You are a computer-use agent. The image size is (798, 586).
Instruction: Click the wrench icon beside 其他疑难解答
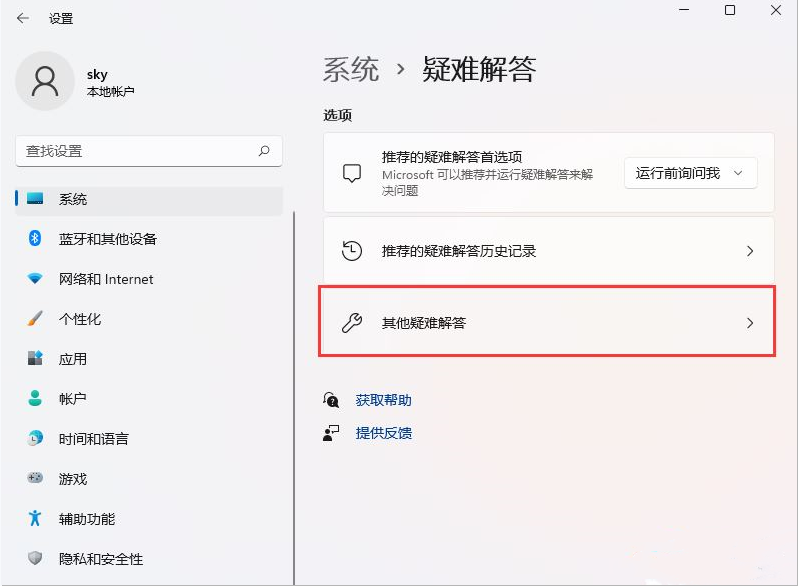pos(352,322)
